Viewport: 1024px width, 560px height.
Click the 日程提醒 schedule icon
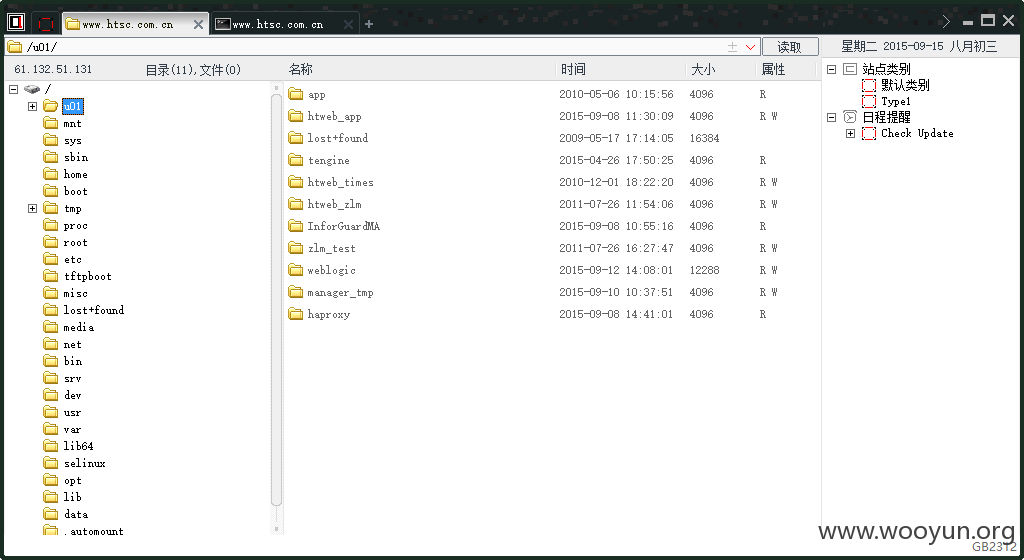850,117
